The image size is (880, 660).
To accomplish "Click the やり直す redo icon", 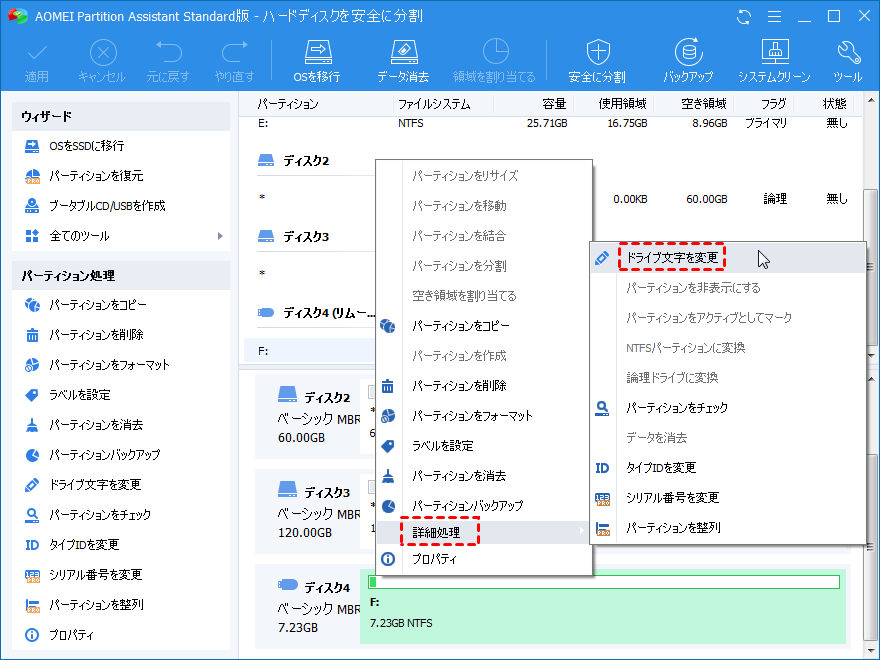I will point(235,61).
